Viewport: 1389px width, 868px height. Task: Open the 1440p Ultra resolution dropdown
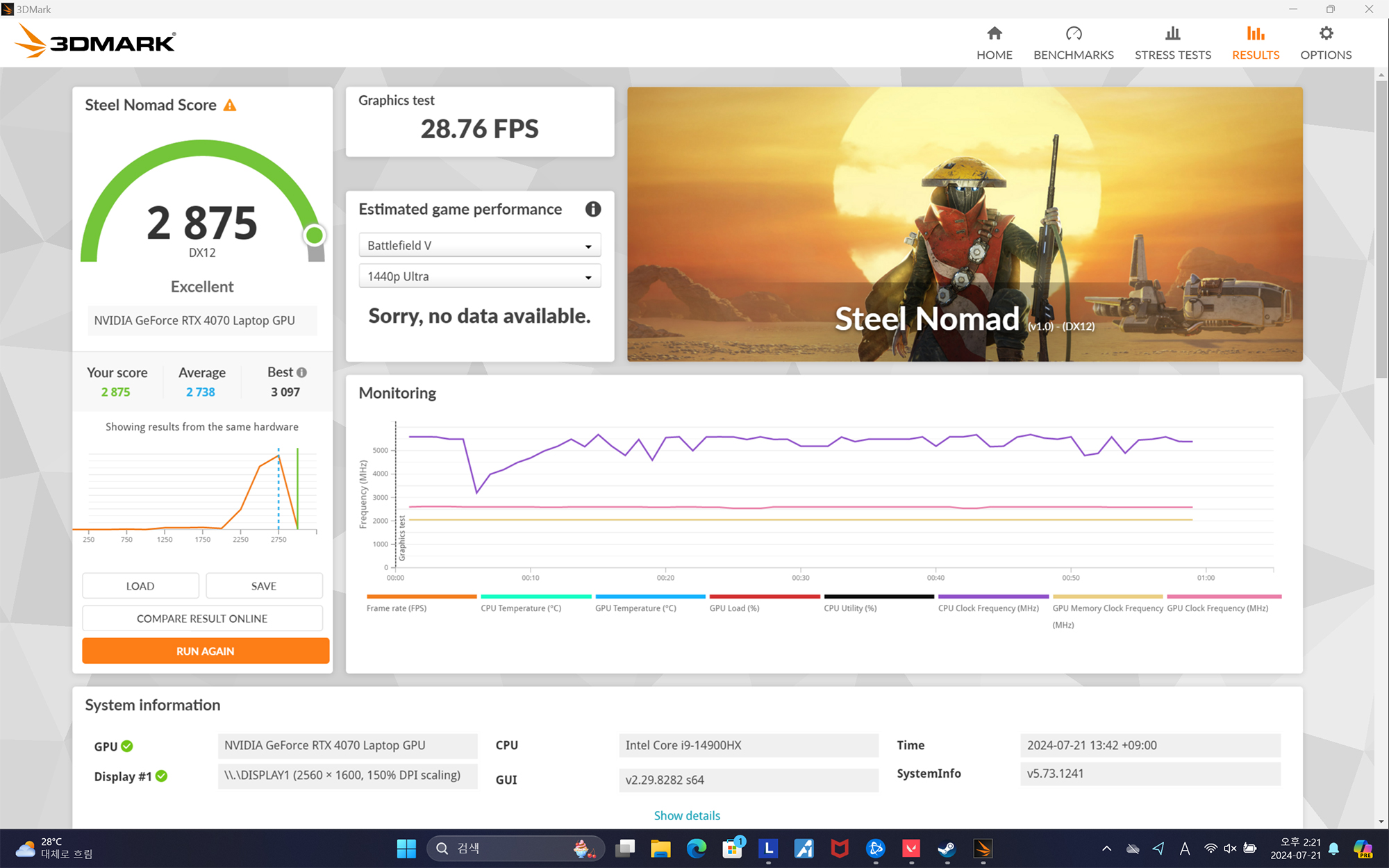click(x=479, y=276)
